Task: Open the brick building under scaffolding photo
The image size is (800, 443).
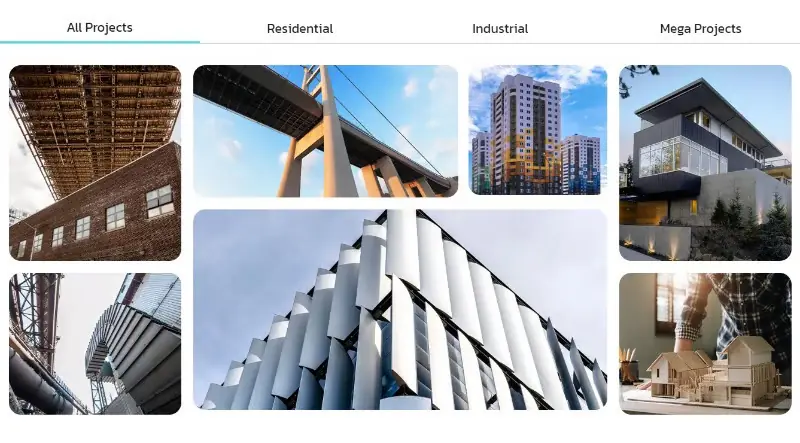Action: click(95, 163)
